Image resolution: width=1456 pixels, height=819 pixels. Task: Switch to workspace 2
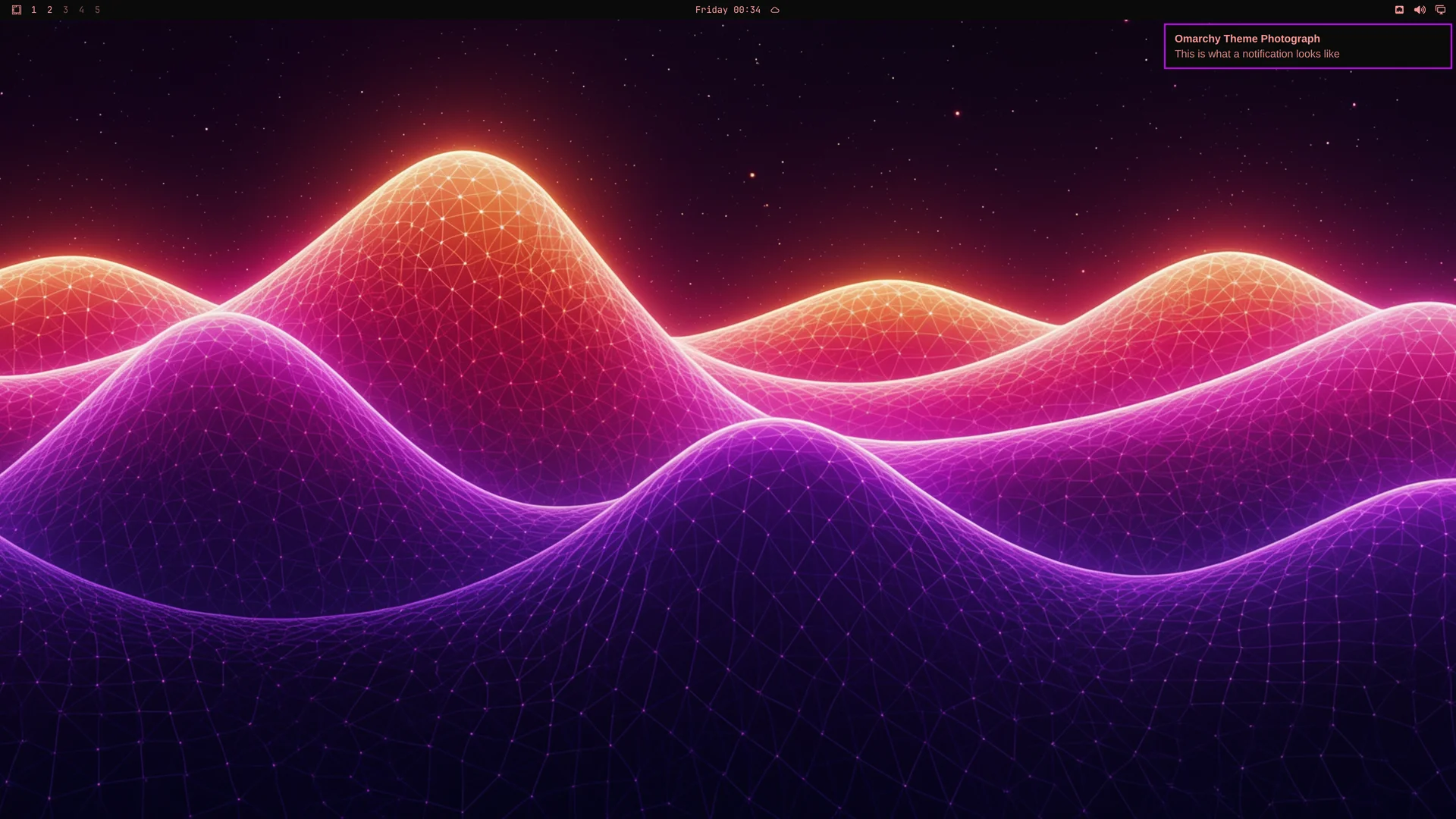click(49, 10)
